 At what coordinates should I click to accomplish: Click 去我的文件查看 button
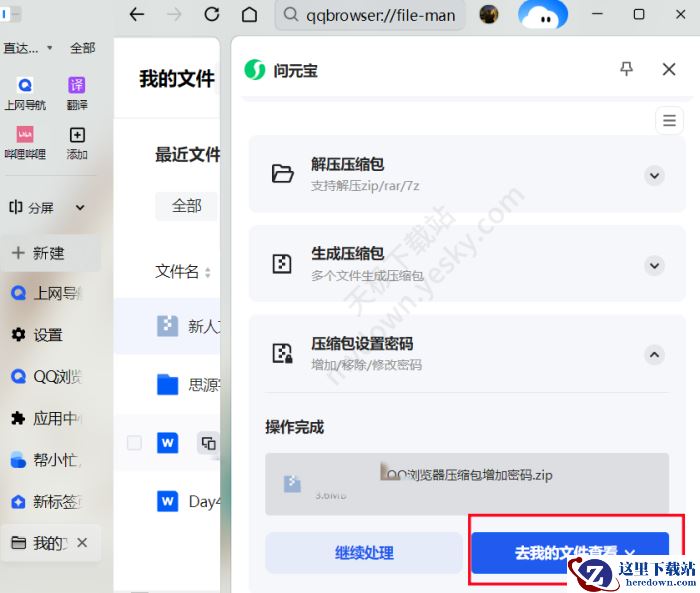click(x=570, y=553)
